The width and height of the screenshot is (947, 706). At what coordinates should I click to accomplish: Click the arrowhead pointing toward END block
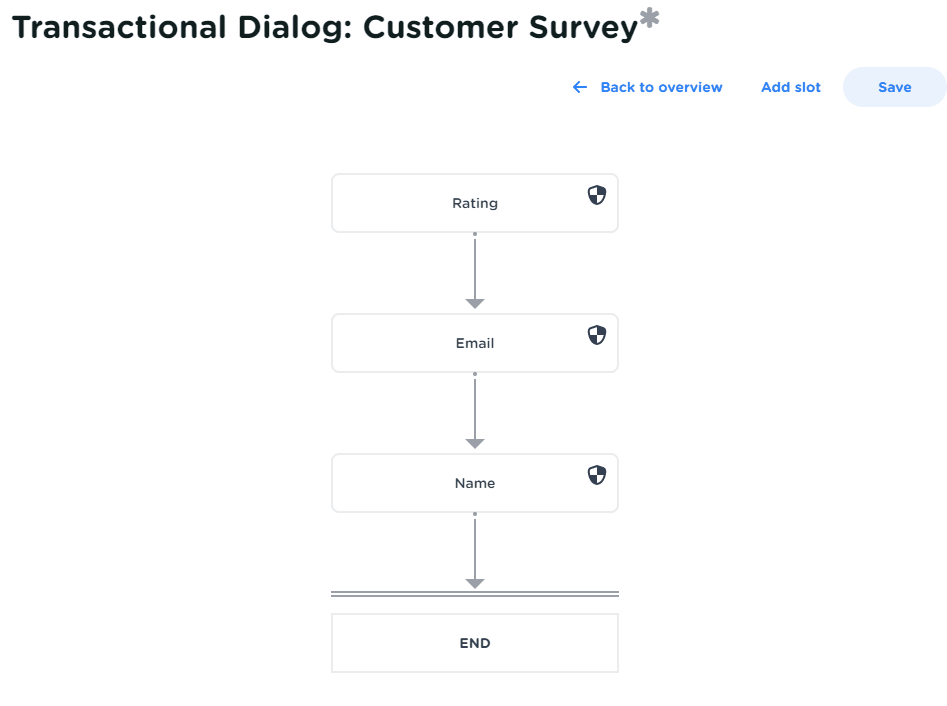[x=475, y=583]
